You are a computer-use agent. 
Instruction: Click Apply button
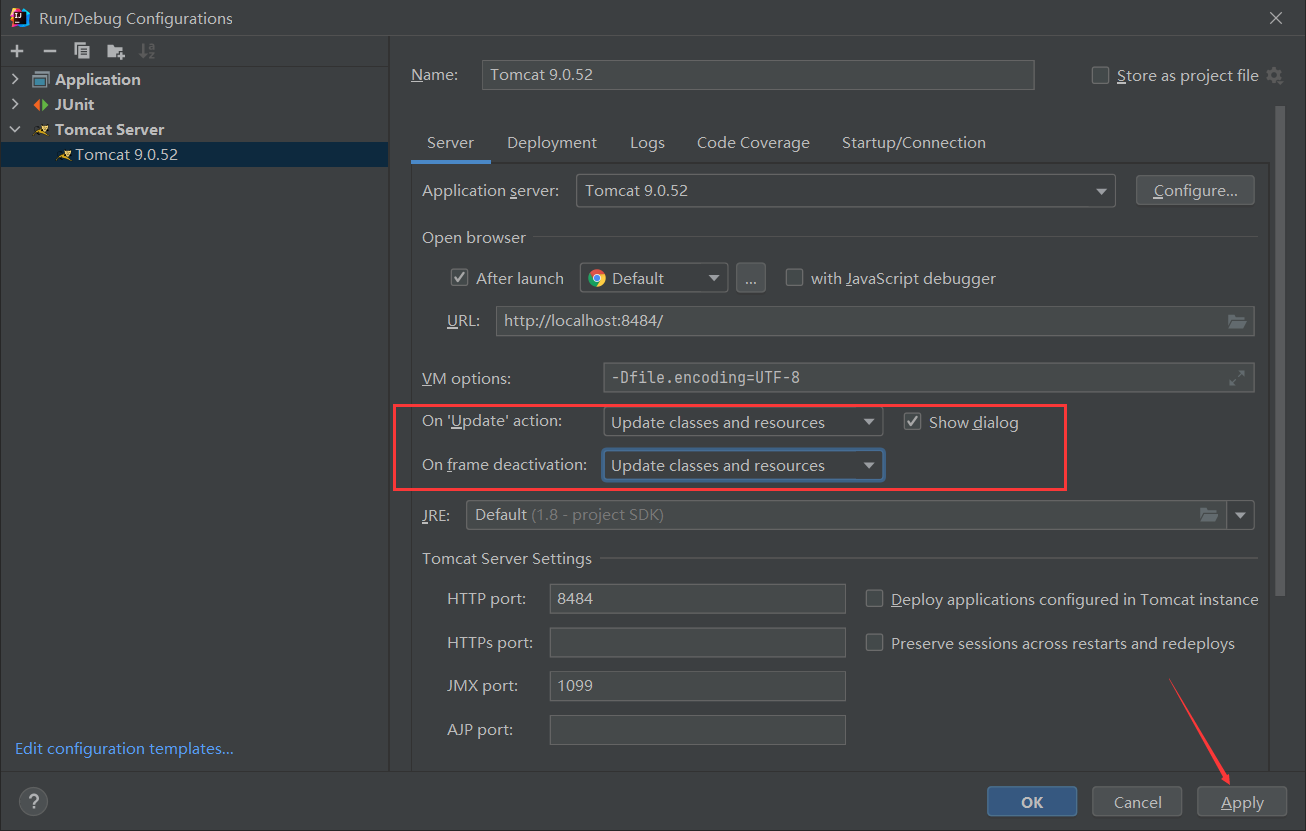(1242, 802)
